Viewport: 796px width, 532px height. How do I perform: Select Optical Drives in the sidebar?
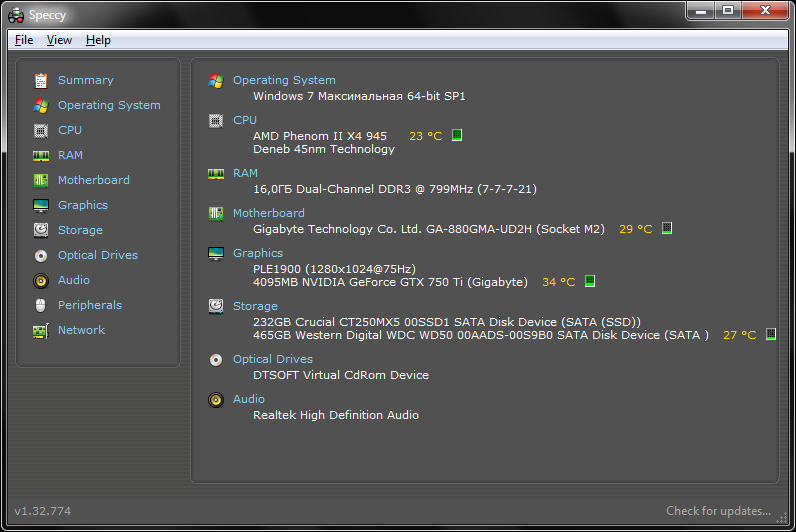click(97, 255)
